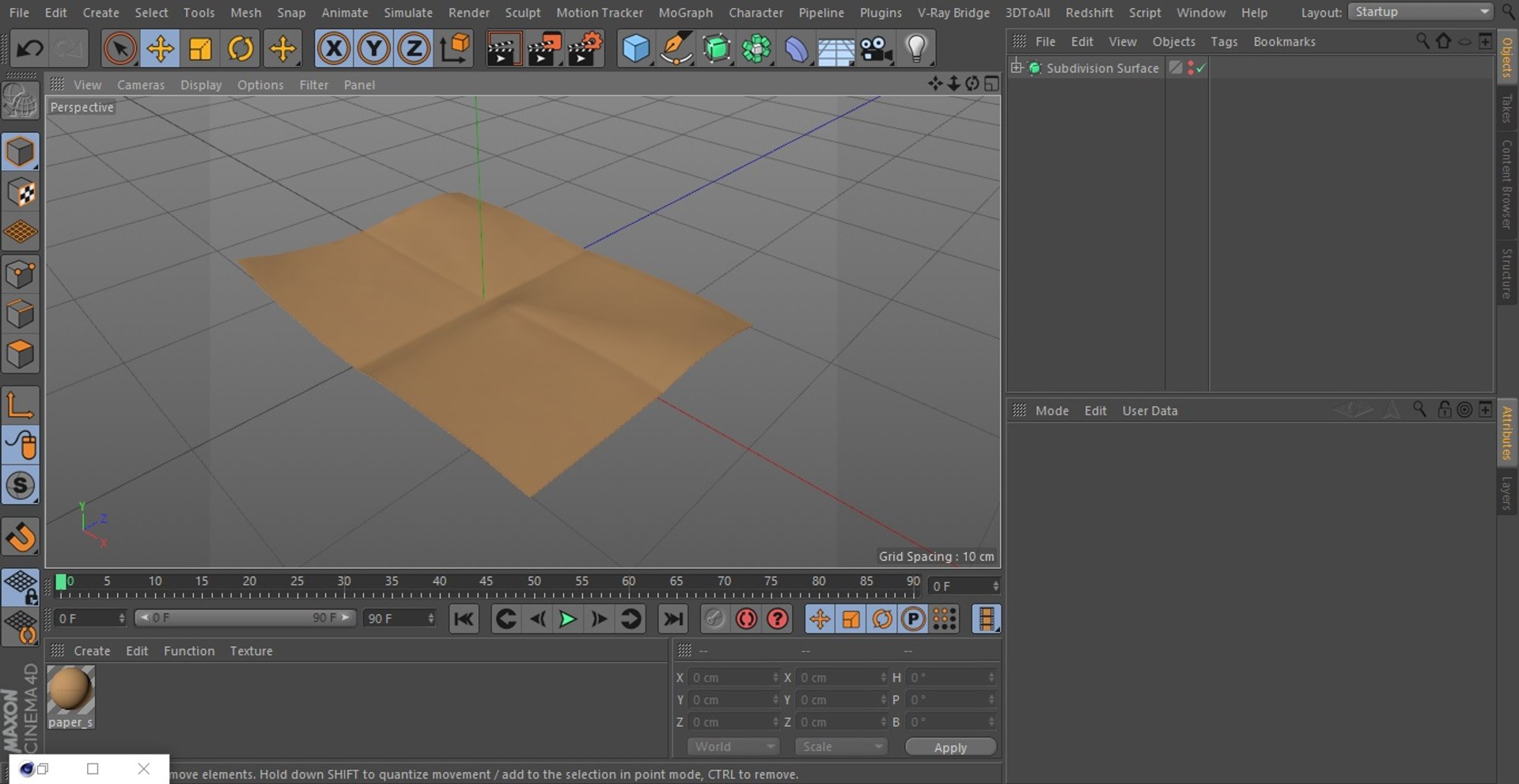The height and width of the screenshot is (784, 1519).
Task: Go to end of animation
Action: point(673,619)
